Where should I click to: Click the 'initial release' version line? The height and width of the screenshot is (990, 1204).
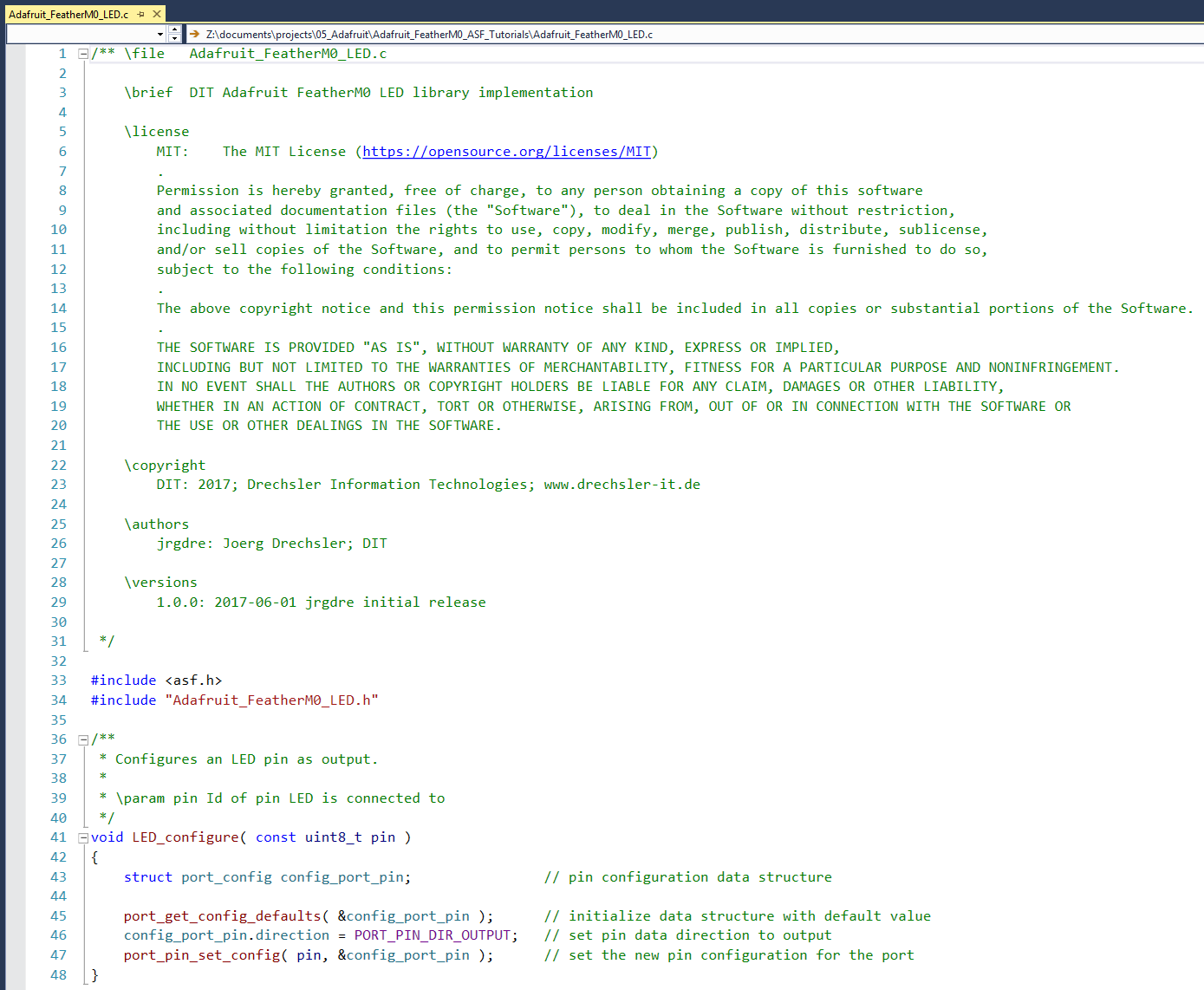click(x=321, y=602)
